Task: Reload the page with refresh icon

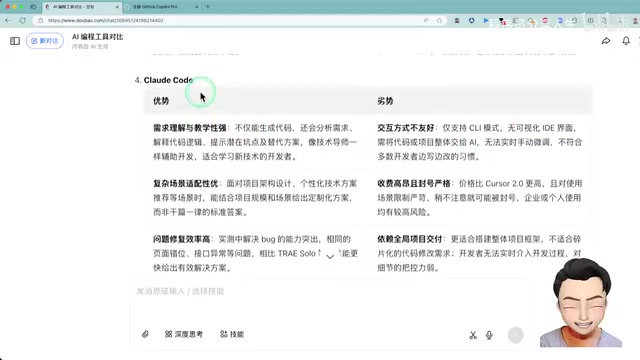Action: click(23, 20)
